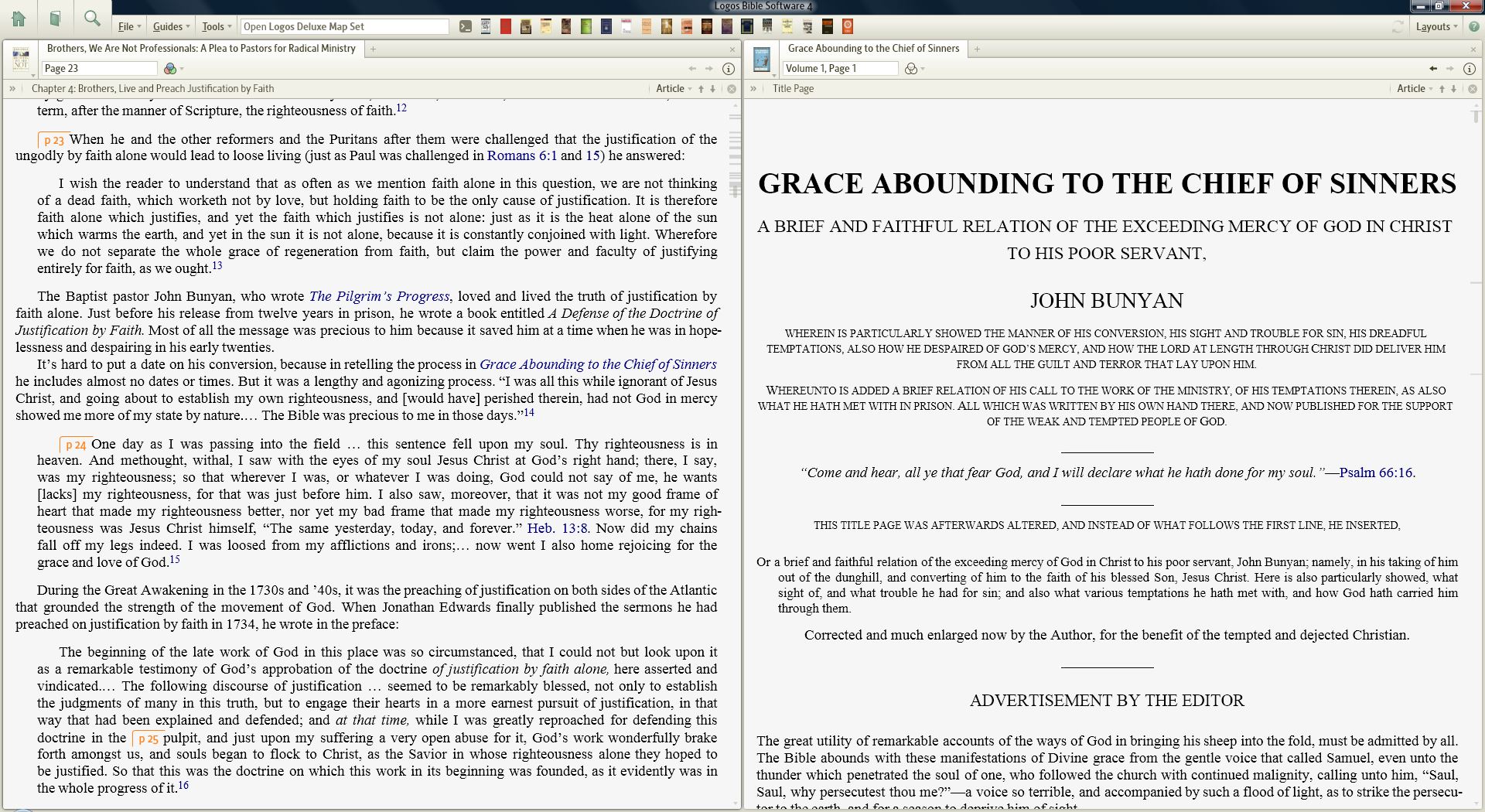Jump to next article in Grace Abounding panel
The height and width of the screenshot is (812, 1485).
(x=1454, y=88)
